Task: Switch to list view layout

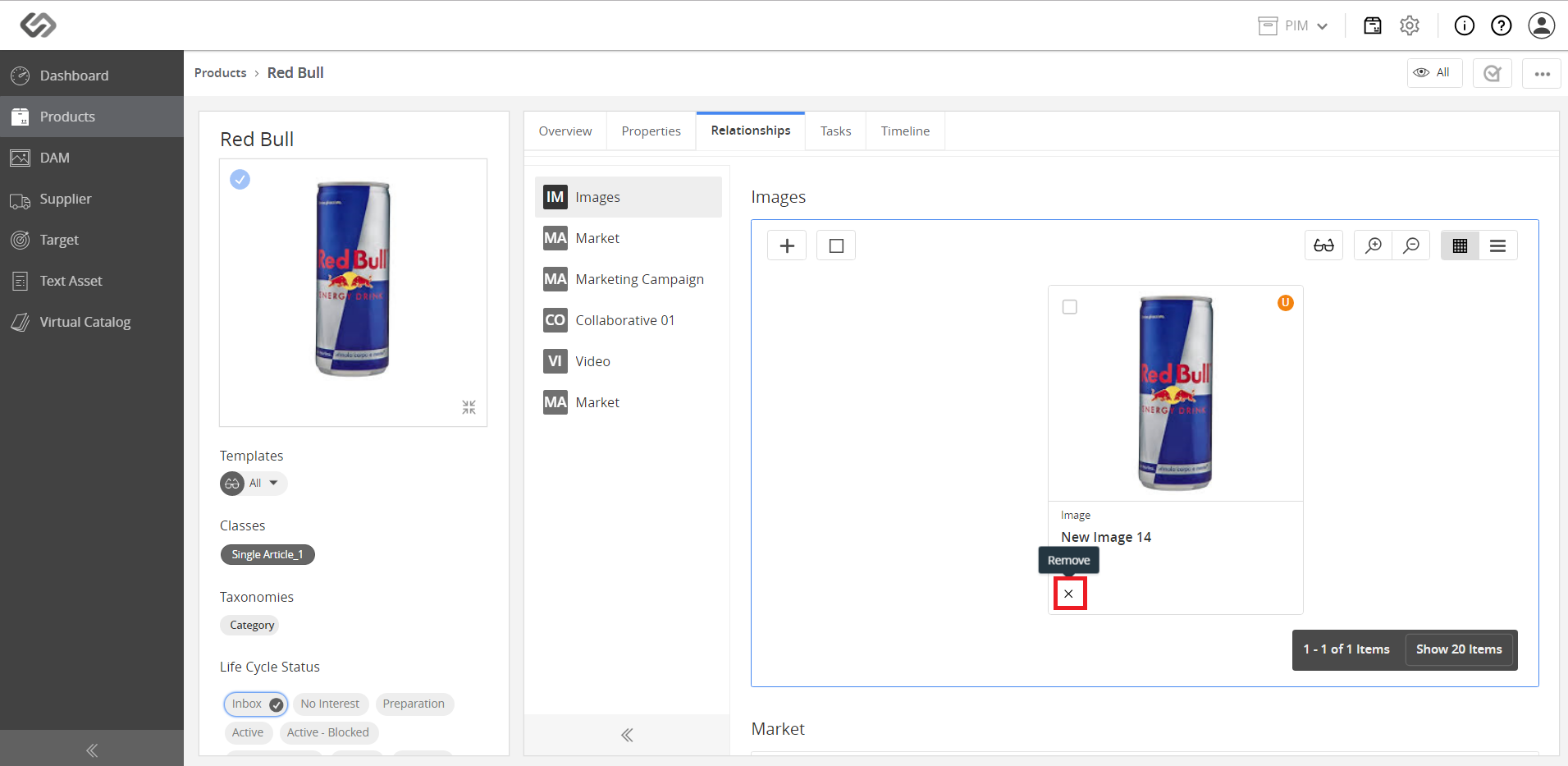Action: pos(1498,245)
